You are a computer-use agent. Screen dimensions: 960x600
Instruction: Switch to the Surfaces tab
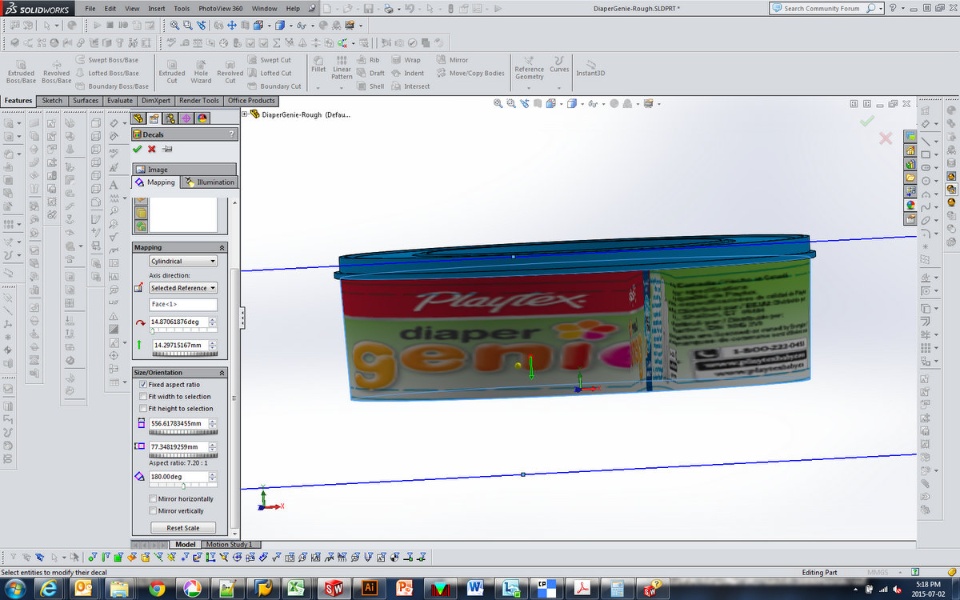pyautogui.click(x=85, y=100)
